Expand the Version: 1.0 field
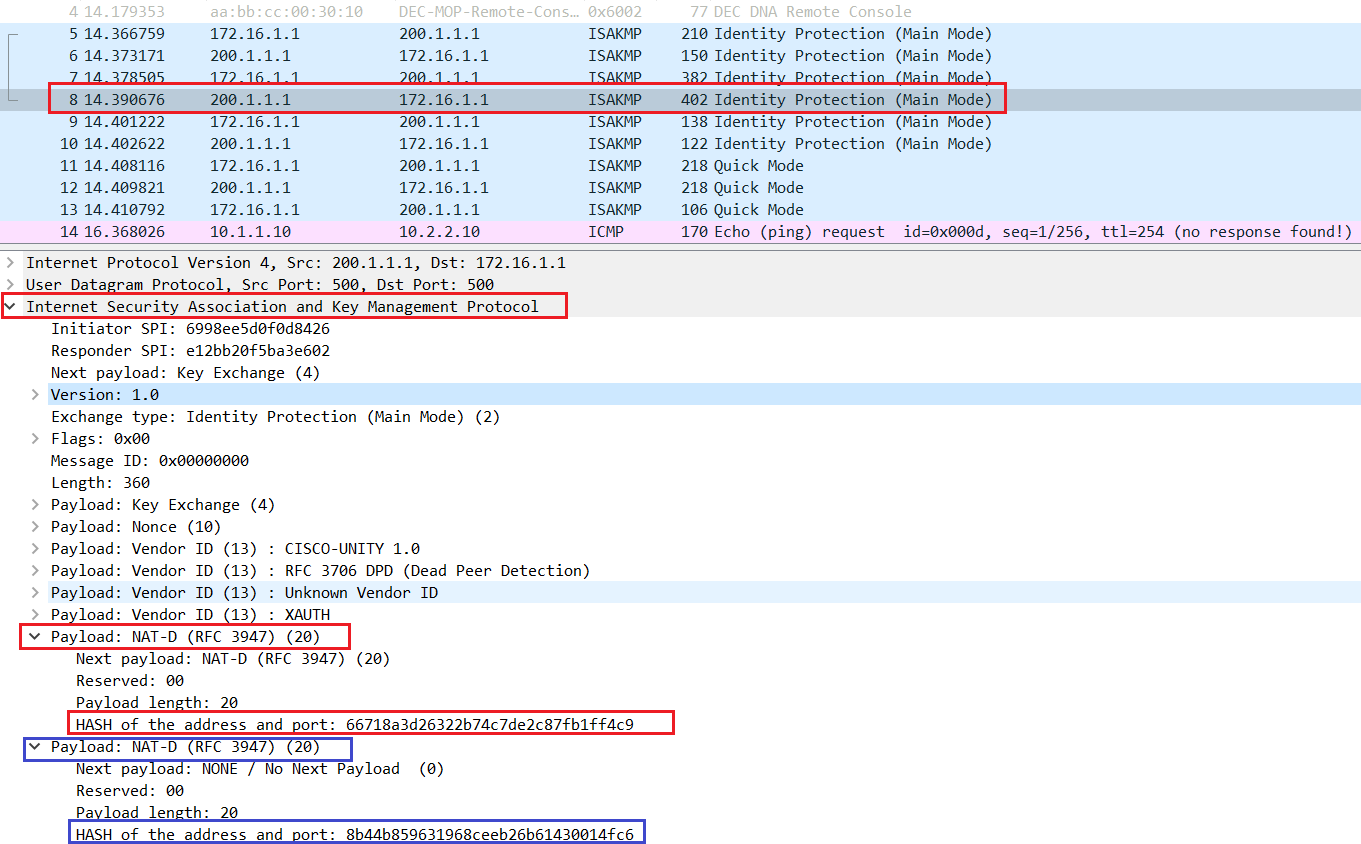 (x=35, y=394)
